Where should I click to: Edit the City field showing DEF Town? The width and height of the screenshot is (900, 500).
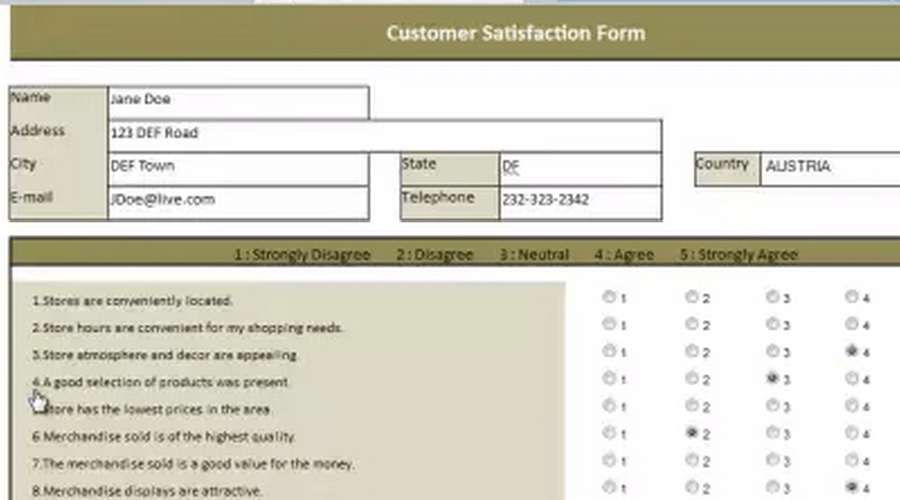pos(238,169)
